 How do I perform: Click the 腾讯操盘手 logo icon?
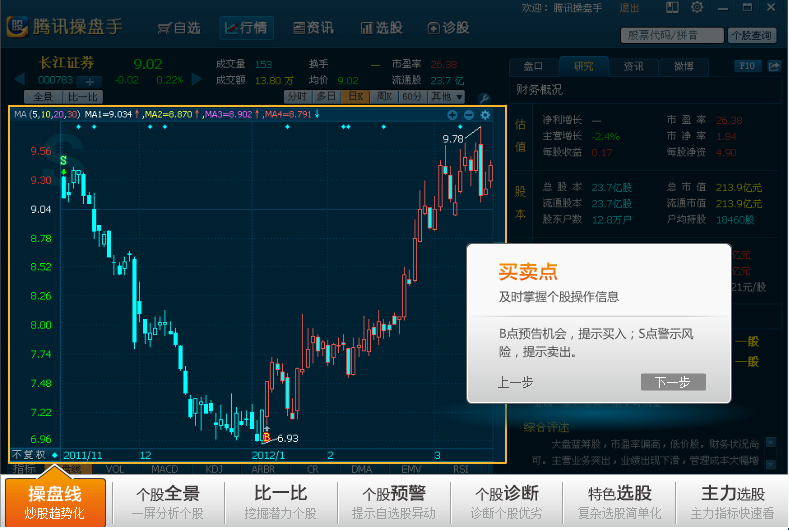click(x=17, y=27)
